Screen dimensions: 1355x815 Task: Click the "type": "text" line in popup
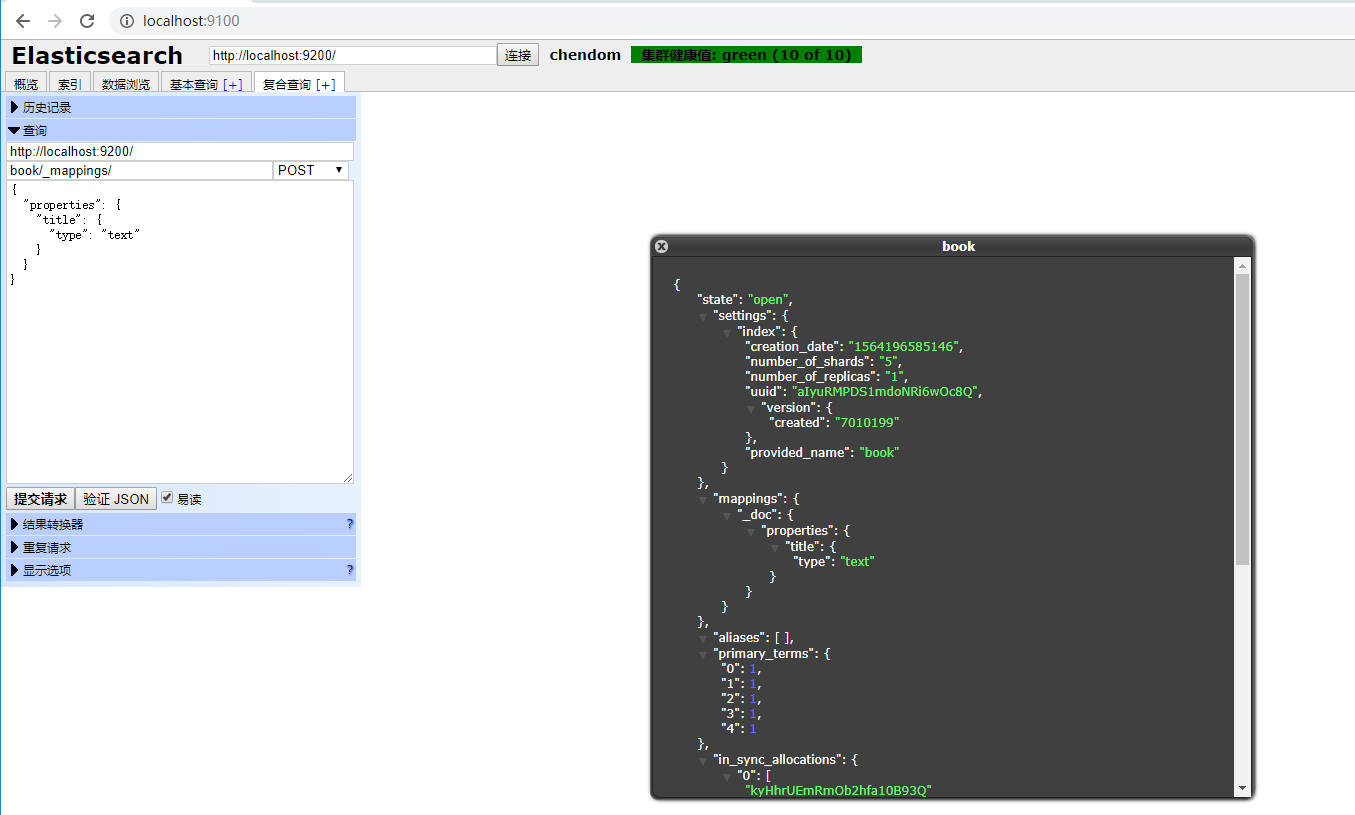(x=834, y=562)
